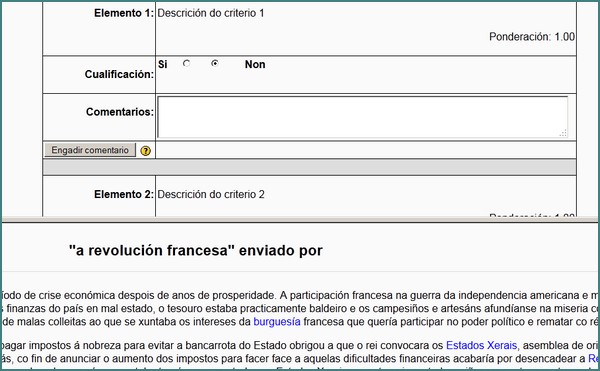Click the heading "a revolución francesa" enviado por
The width and height of the screenshot is (600, 371).
coord(196,251)
